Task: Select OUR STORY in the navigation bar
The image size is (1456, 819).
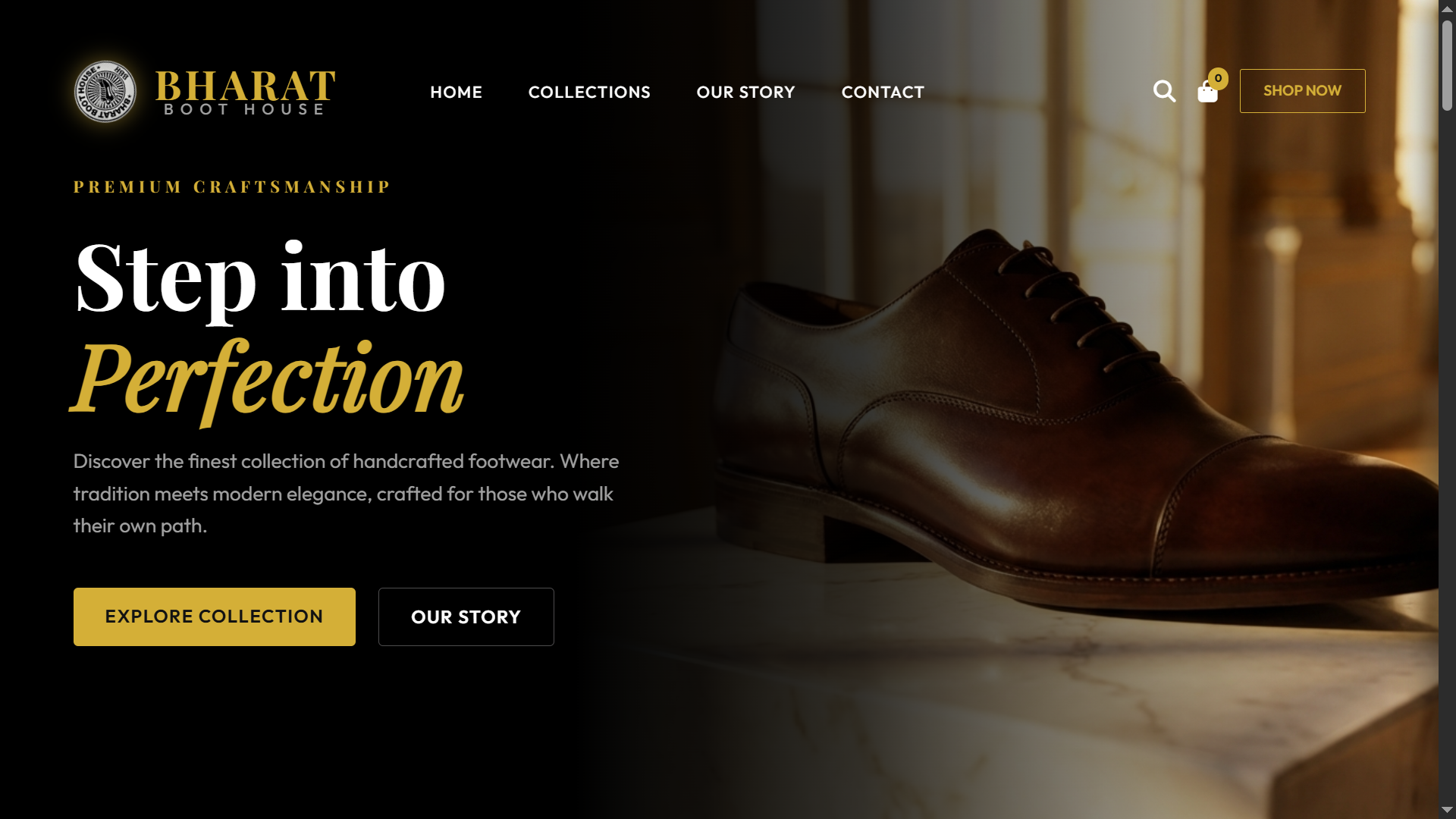Action: tap(745, 92)
